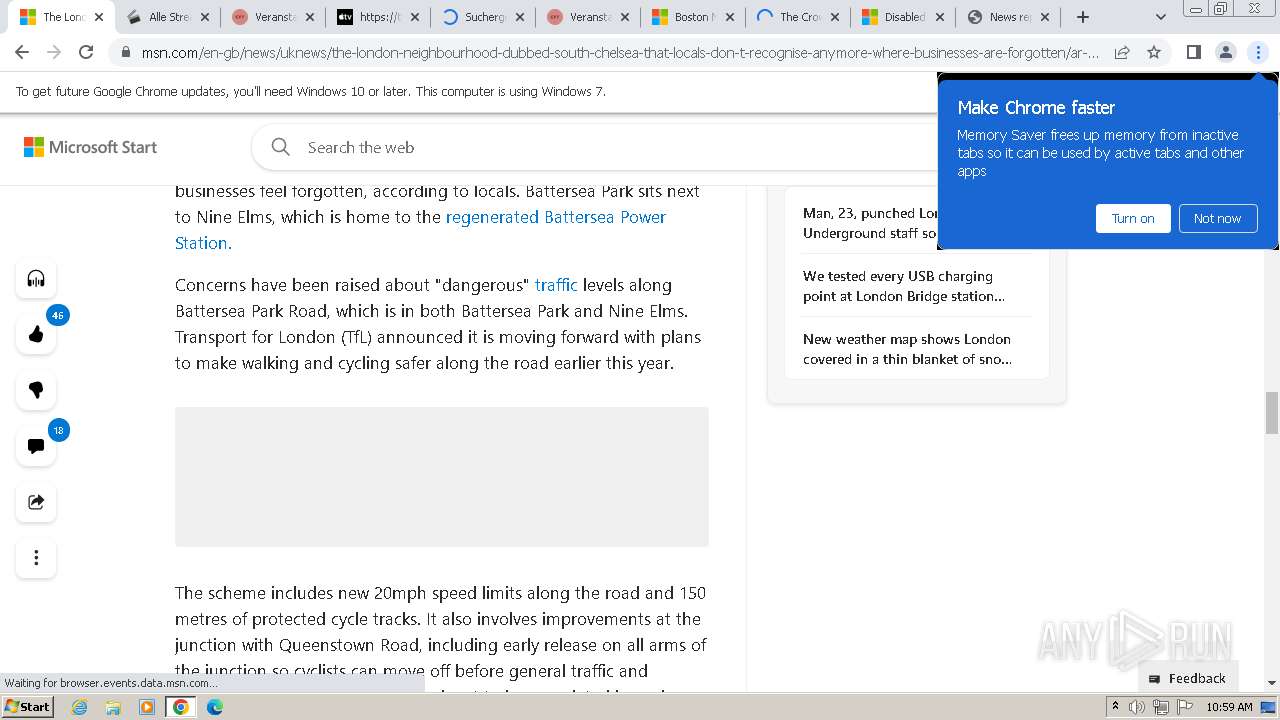This screenshot has height=720, width=1280.
Task: Expand the tab search dropdown arrow
Action: click(x=1160, y=17)
